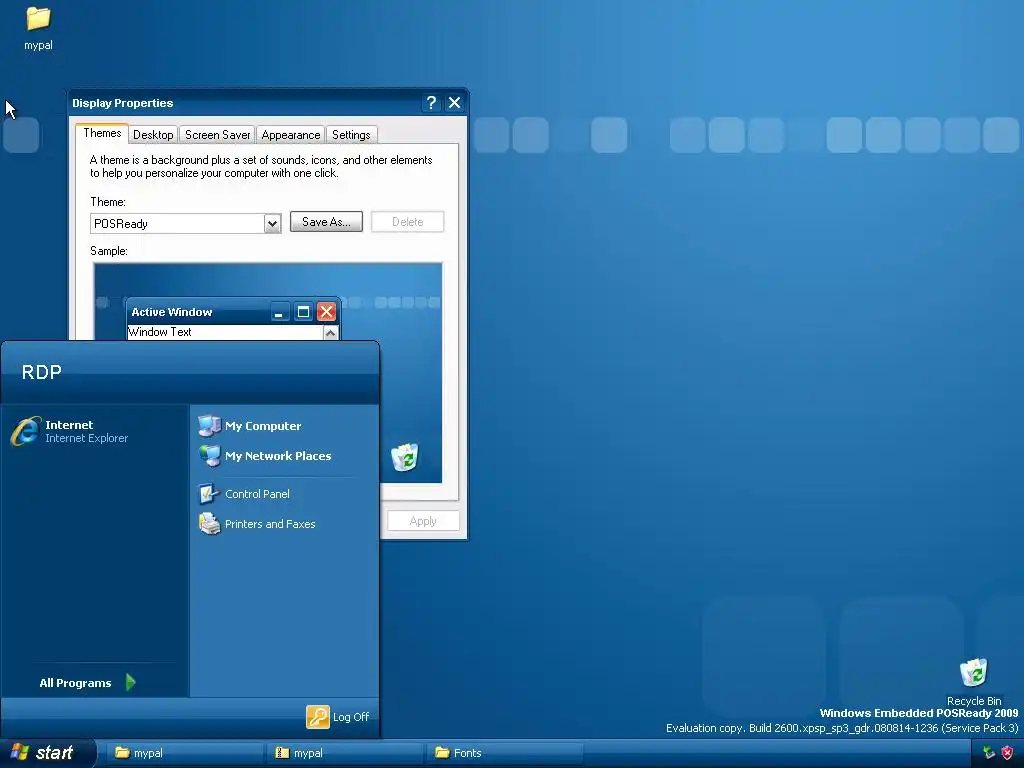Click the Safely Remove Hardware tray icon
The image size is (1024, 768).
pos(989,753)
